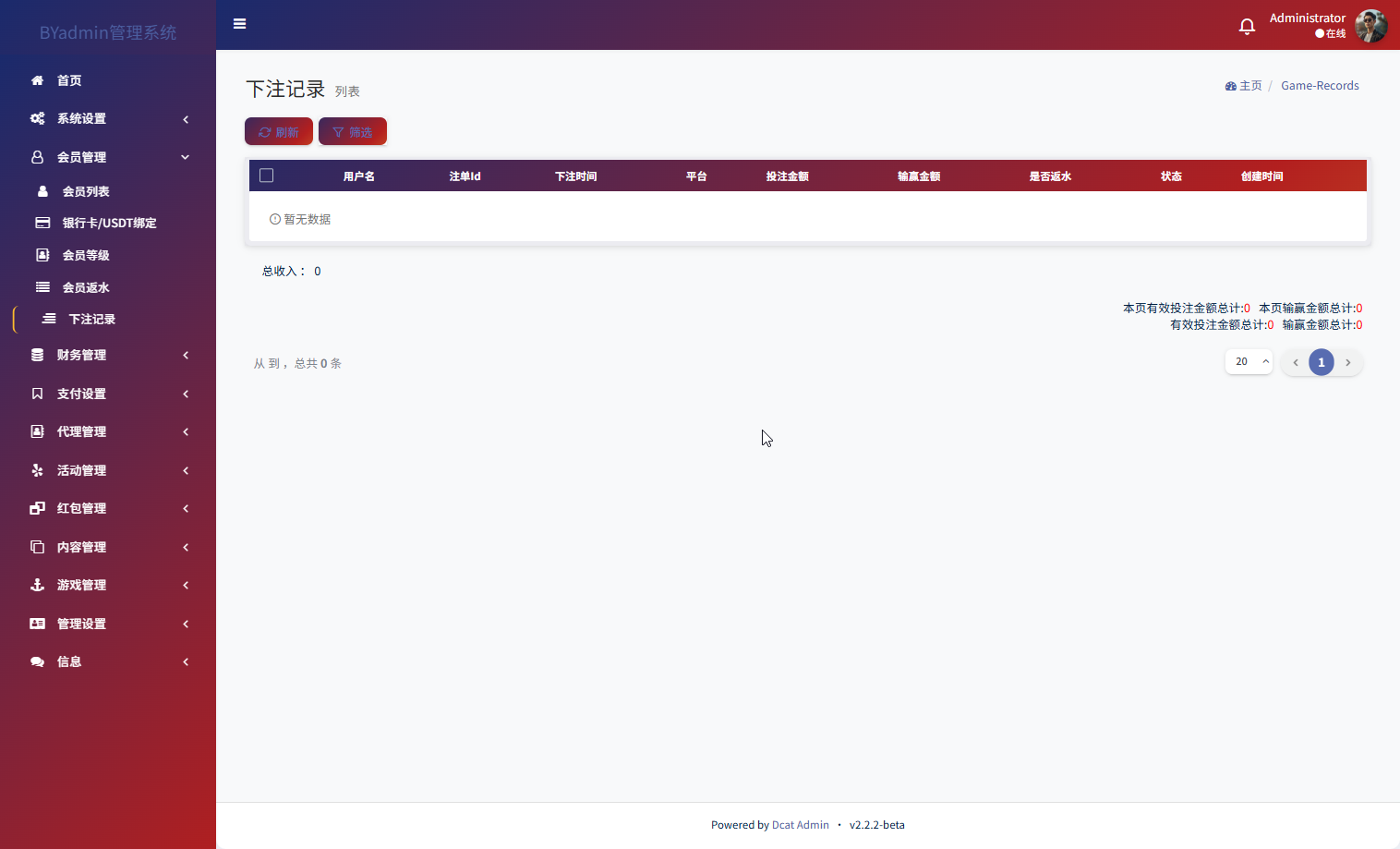Go to the 主页 breadcrumb link
Viewport: 1400px width, 849px height.
[x=1250, y=86]
